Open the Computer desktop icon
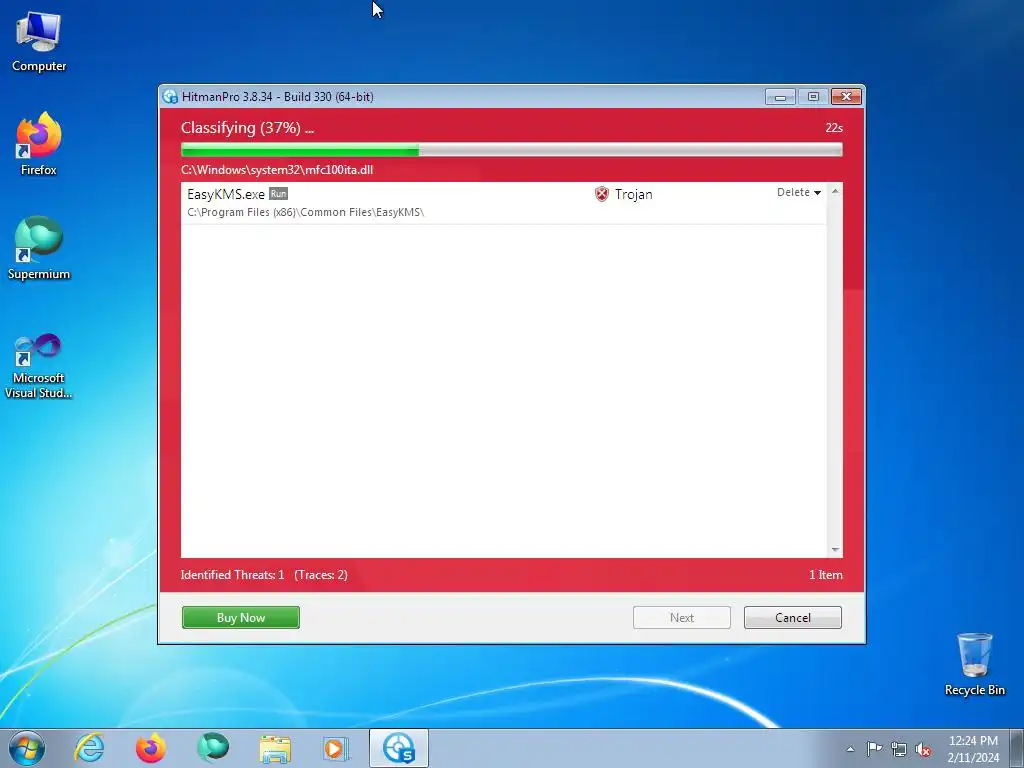The image size is (1024, 768). 39,41
